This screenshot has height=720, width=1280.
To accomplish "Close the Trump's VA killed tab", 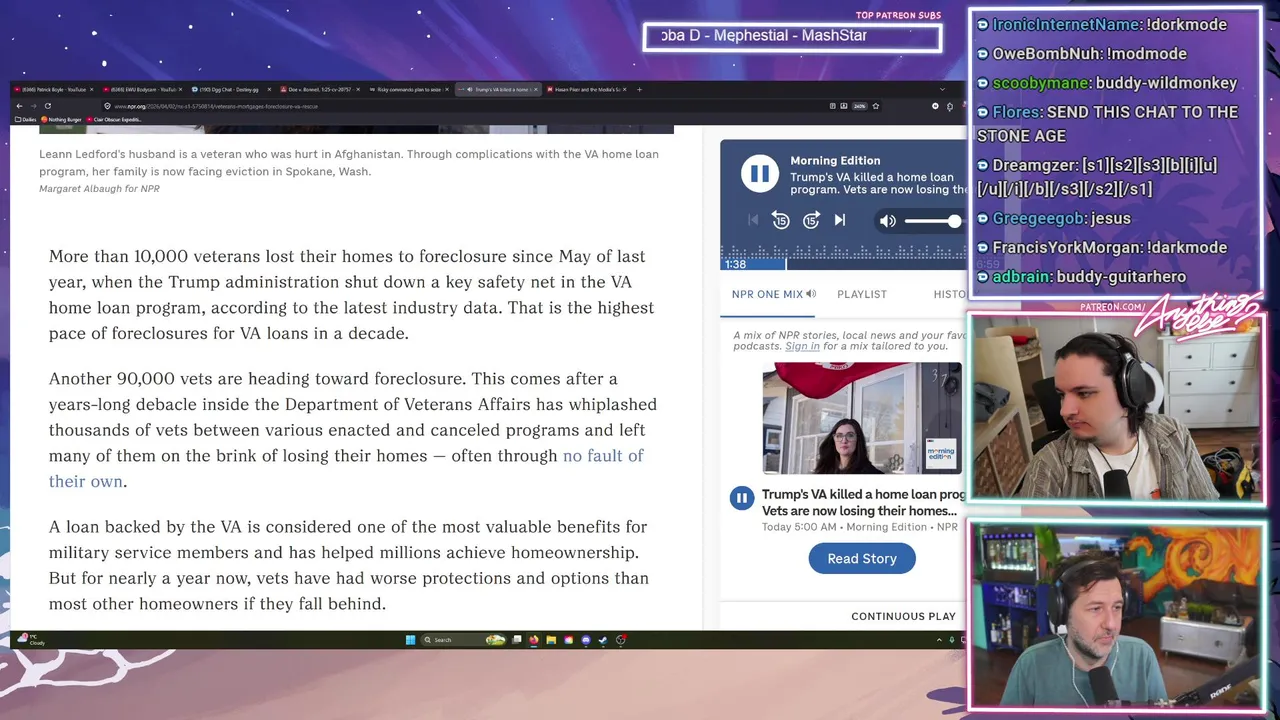I will point(536,89).
